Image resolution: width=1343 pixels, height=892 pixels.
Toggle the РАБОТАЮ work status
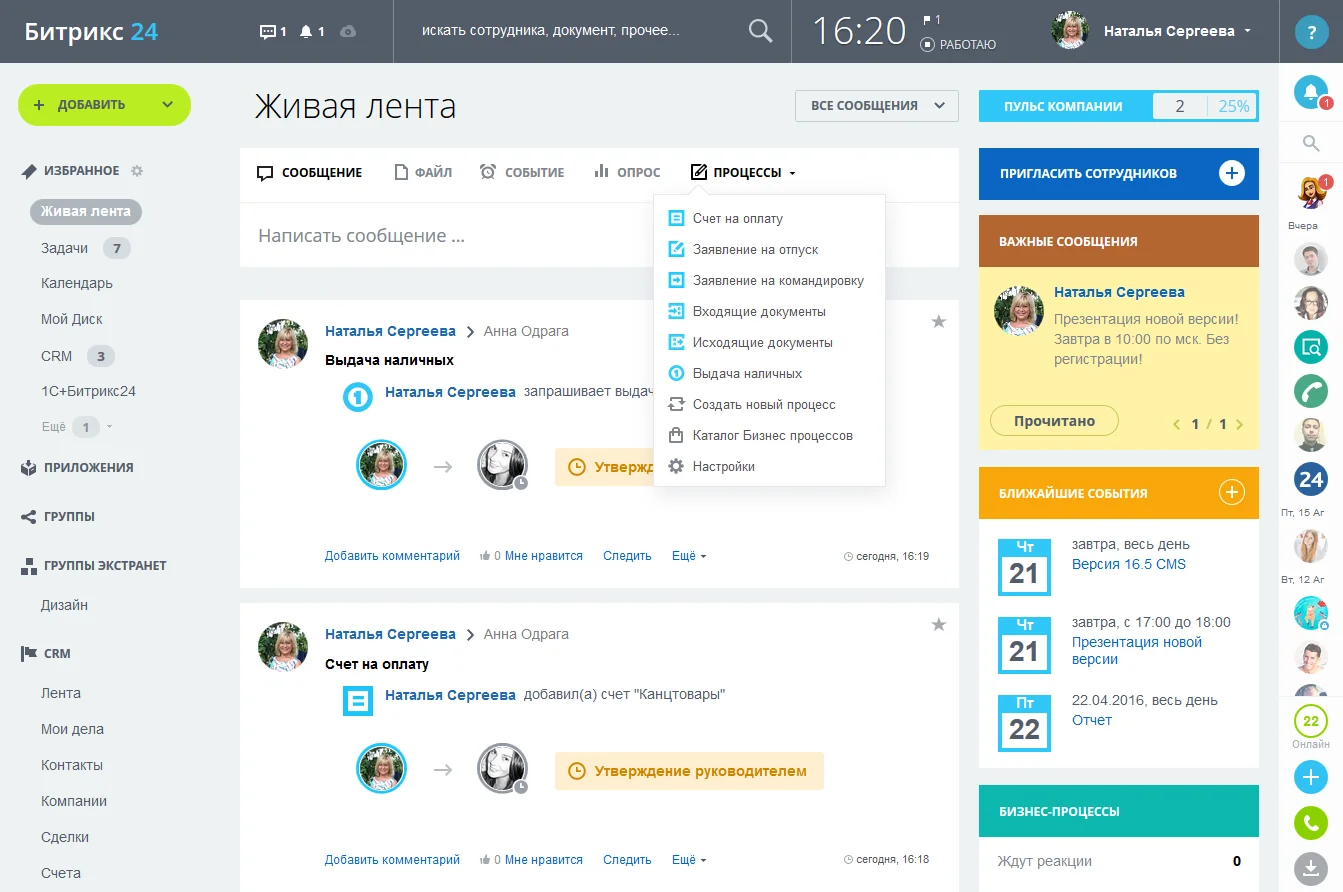coord(958,45)
